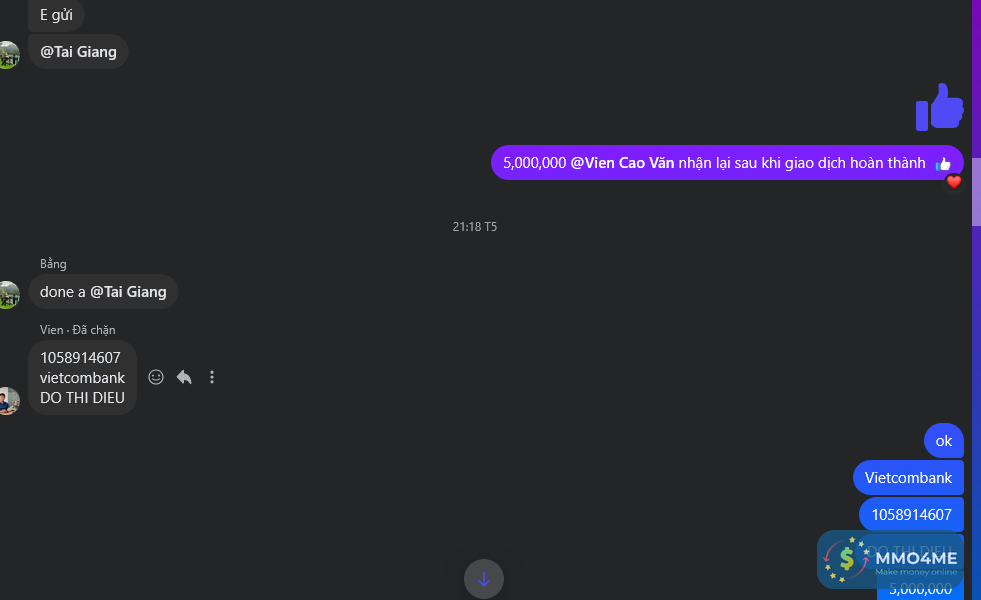
Task: Jump to latest messages with down arrow
Action: (x=484, y=579)
